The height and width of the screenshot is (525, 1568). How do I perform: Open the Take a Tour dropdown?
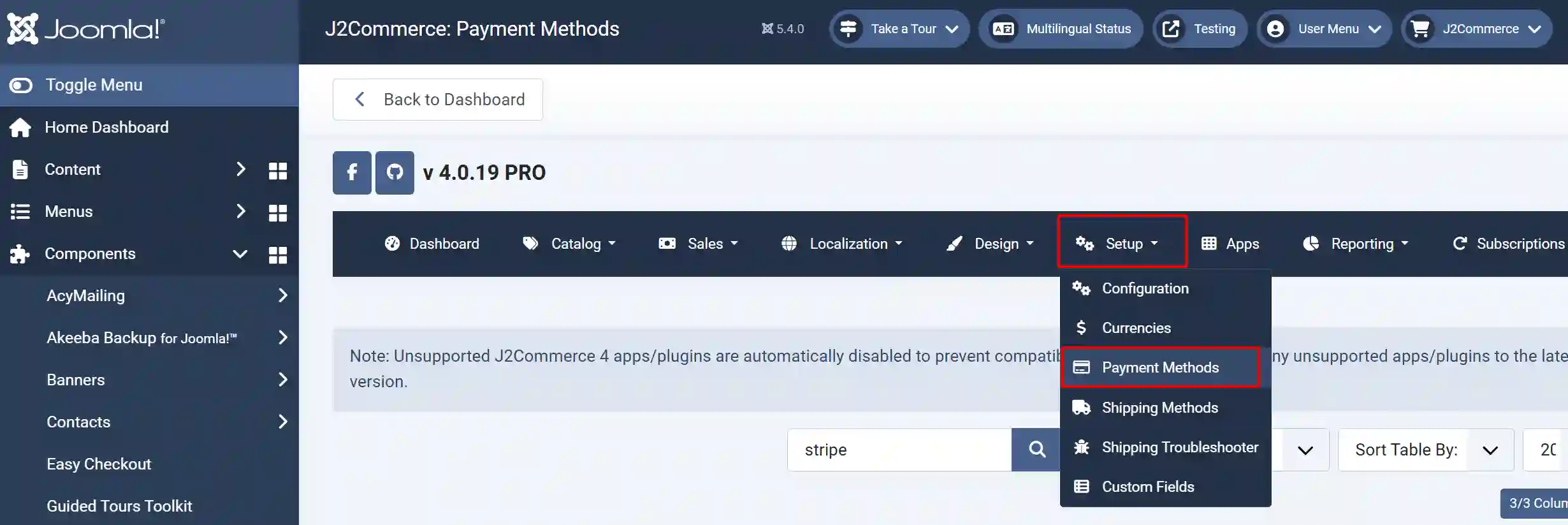899,29
